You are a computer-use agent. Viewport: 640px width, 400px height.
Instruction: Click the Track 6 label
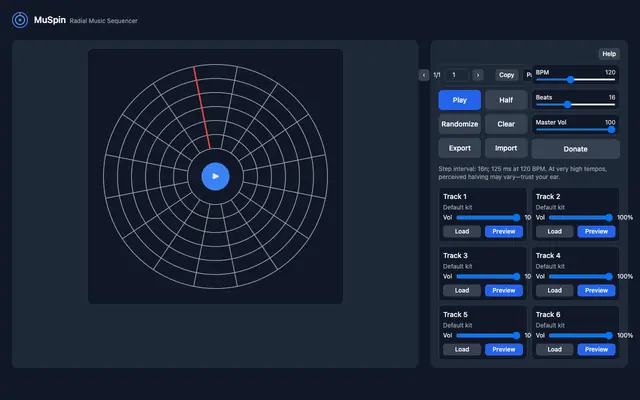(548, 315)
